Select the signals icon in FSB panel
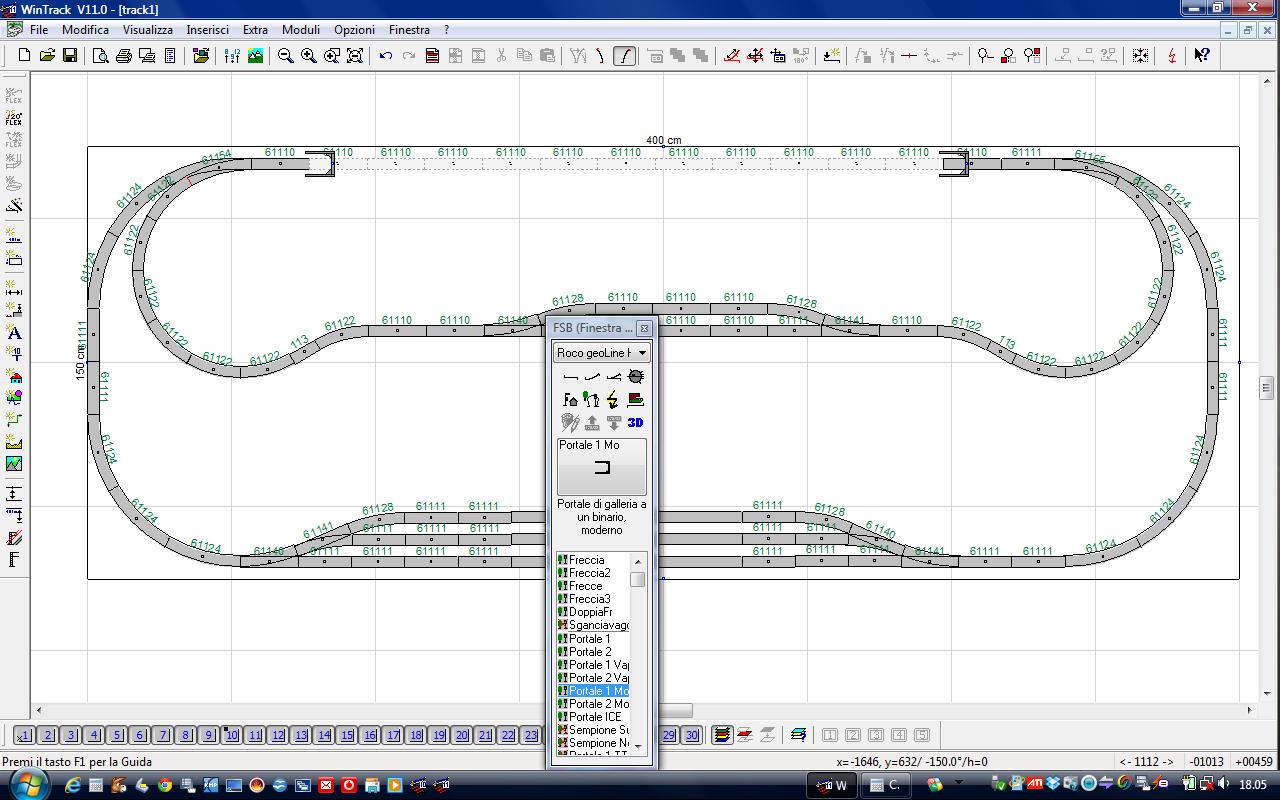 592,400
